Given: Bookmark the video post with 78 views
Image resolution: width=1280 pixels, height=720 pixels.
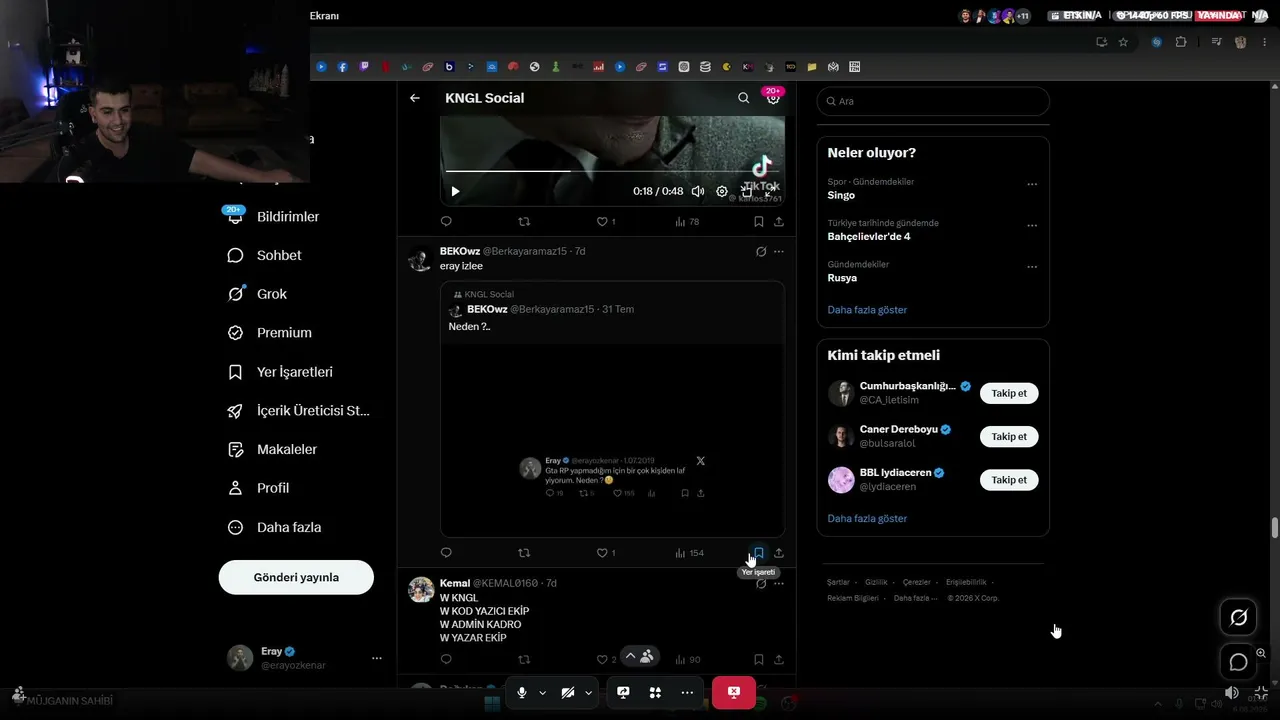Looking at the screenshot, I should pyautogui.click(x=759, y=221).
